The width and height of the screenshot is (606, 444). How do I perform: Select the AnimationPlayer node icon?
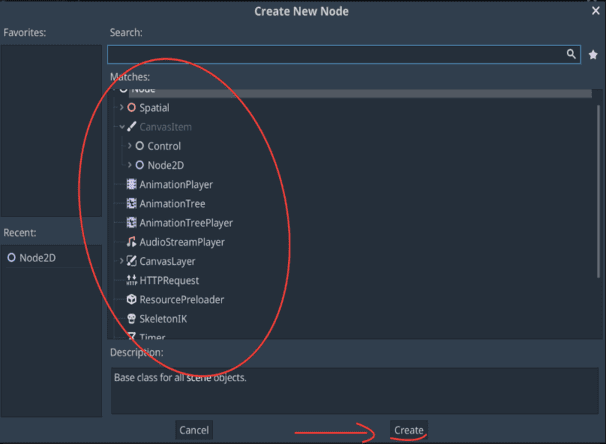[x=131, y=185]
